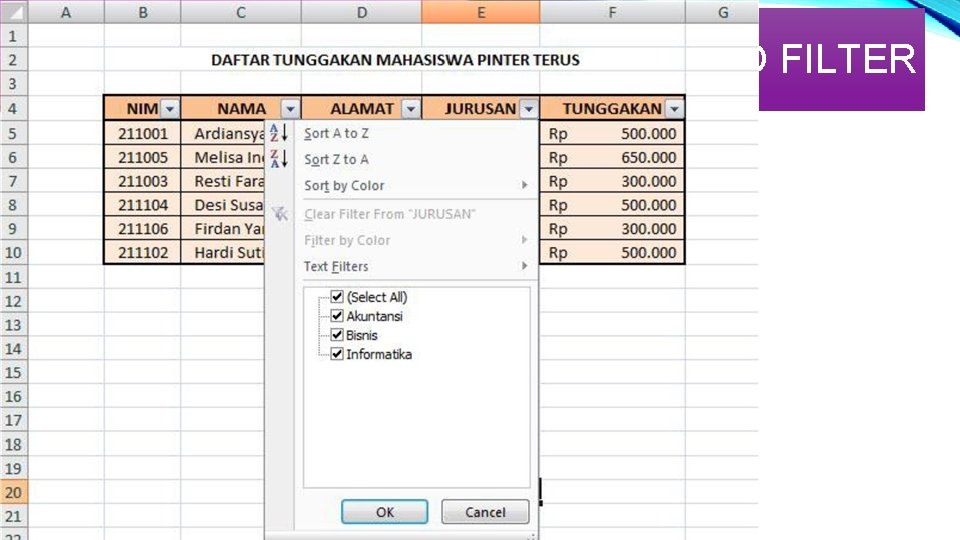Open the ALAMAT column filter dropdown
The width and height of the screenshot is (960, 540).
click(x=411, y=109)
